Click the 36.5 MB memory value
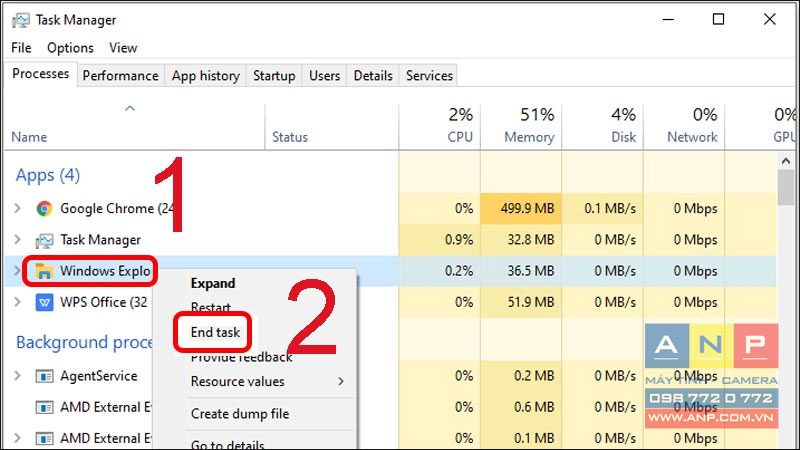800x450 pixels. 531,271
